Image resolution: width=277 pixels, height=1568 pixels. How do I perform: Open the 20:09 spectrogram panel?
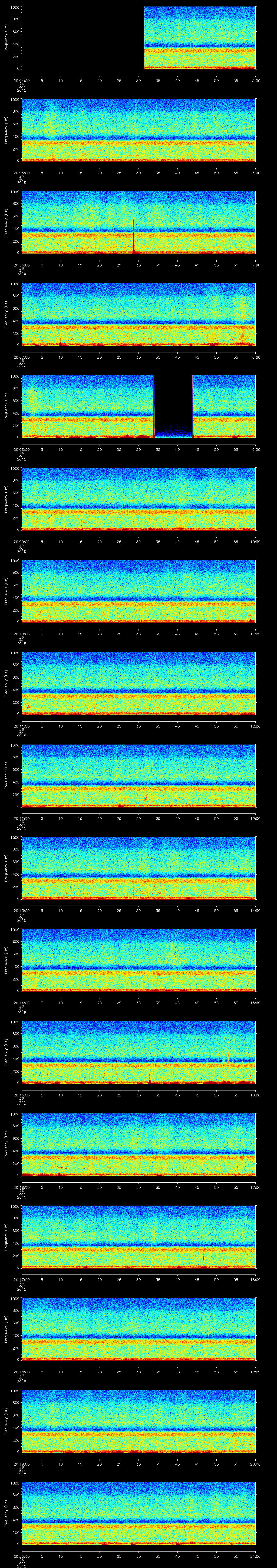(138, 499)
